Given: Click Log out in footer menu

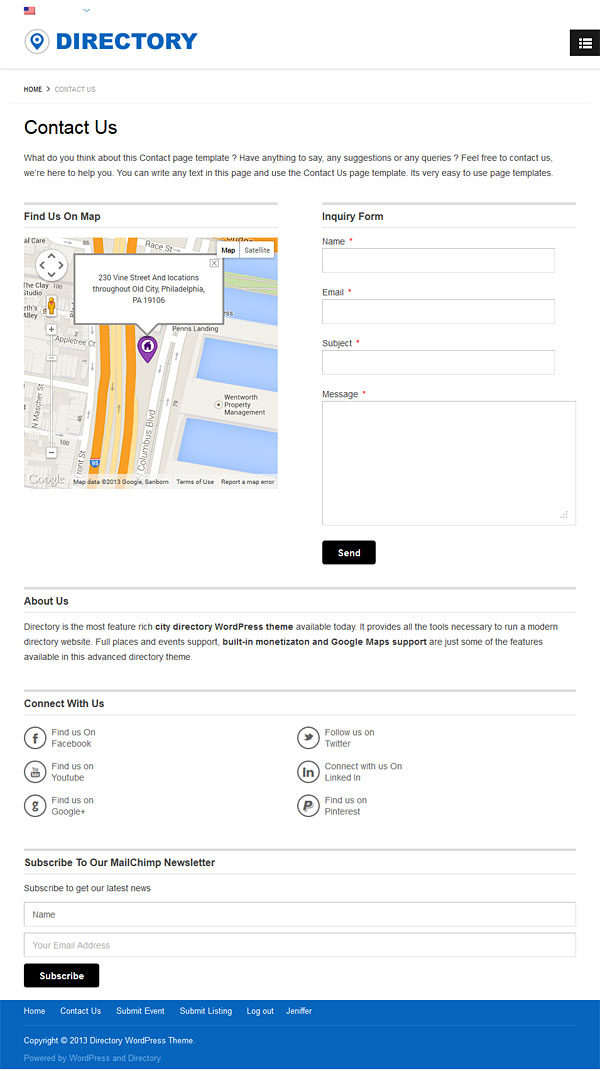Looking at the screenshot, I should click(260, 1011).
